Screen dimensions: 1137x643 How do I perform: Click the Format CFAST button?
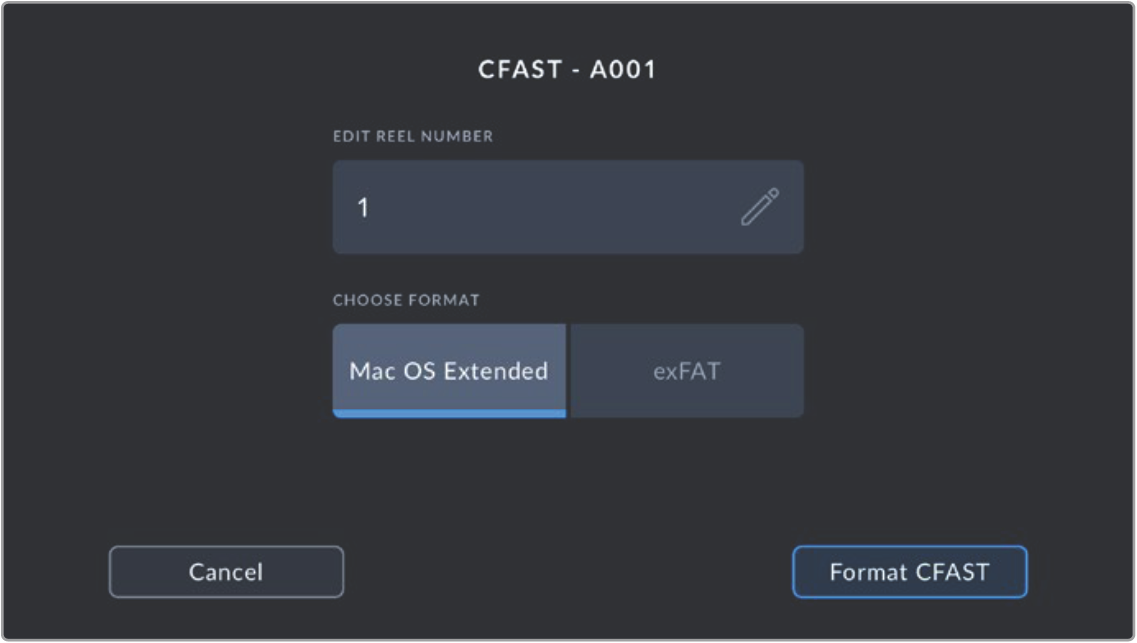[x=909, y=572]
